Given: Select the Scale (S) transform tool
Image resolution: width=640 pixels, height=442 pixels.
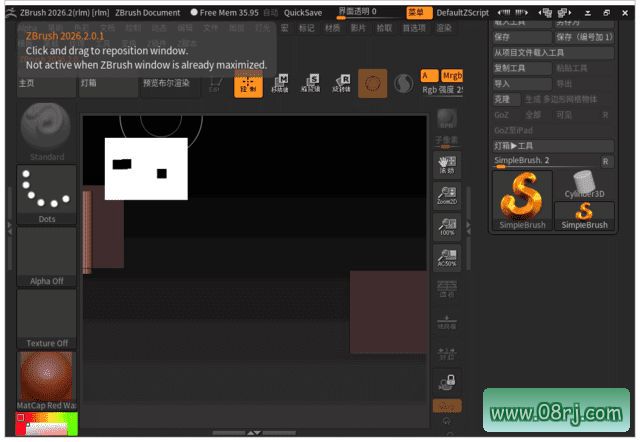Looking at the screenshot, I should (x=311, y=84).
